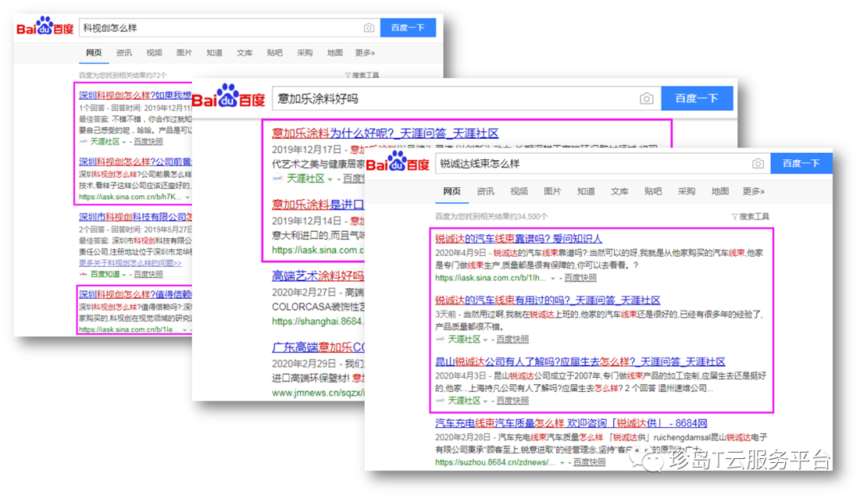The image size is (860, 498).
Task: Click Baidu logo in 科视创怎么样 window
Action: (x=44, y=26)
